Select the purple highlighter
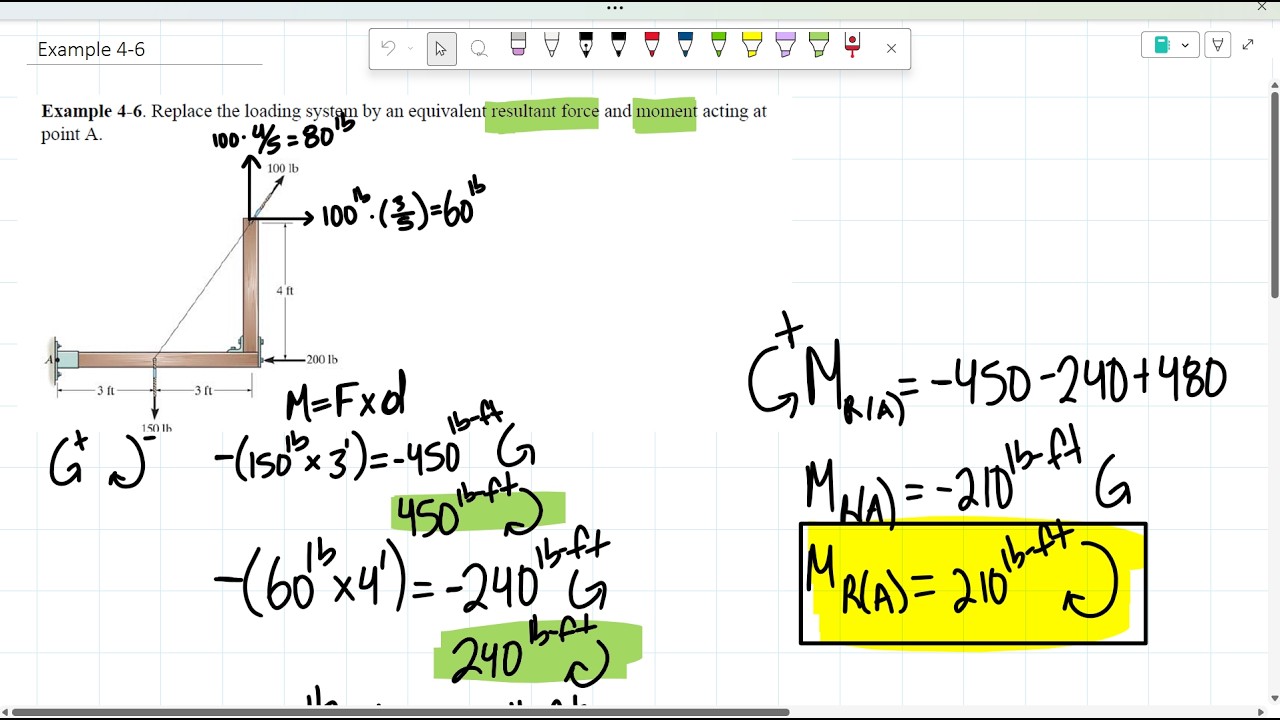1280x720 pixels. [785, 46]
